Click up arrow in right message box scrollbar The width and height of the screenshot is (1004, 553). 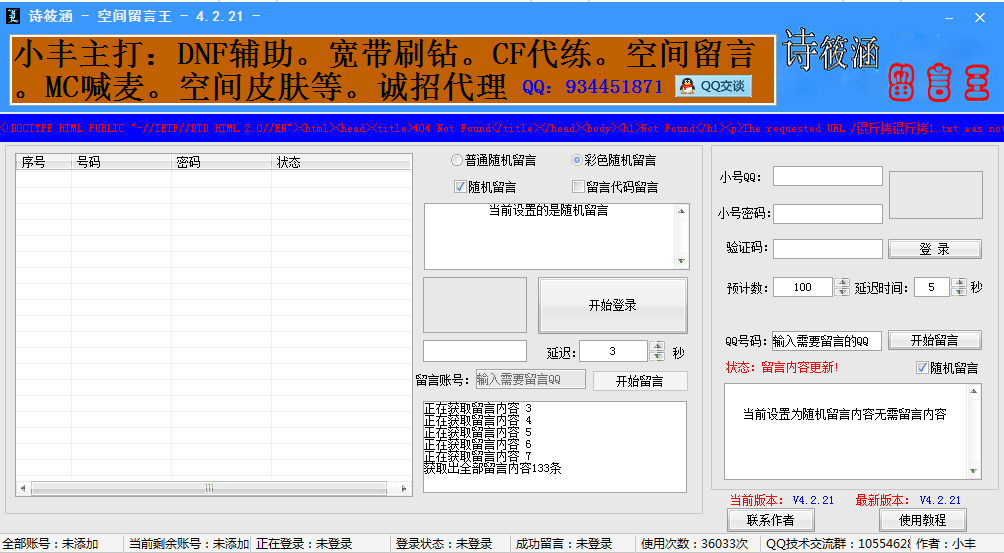click(x=973, y=391)
